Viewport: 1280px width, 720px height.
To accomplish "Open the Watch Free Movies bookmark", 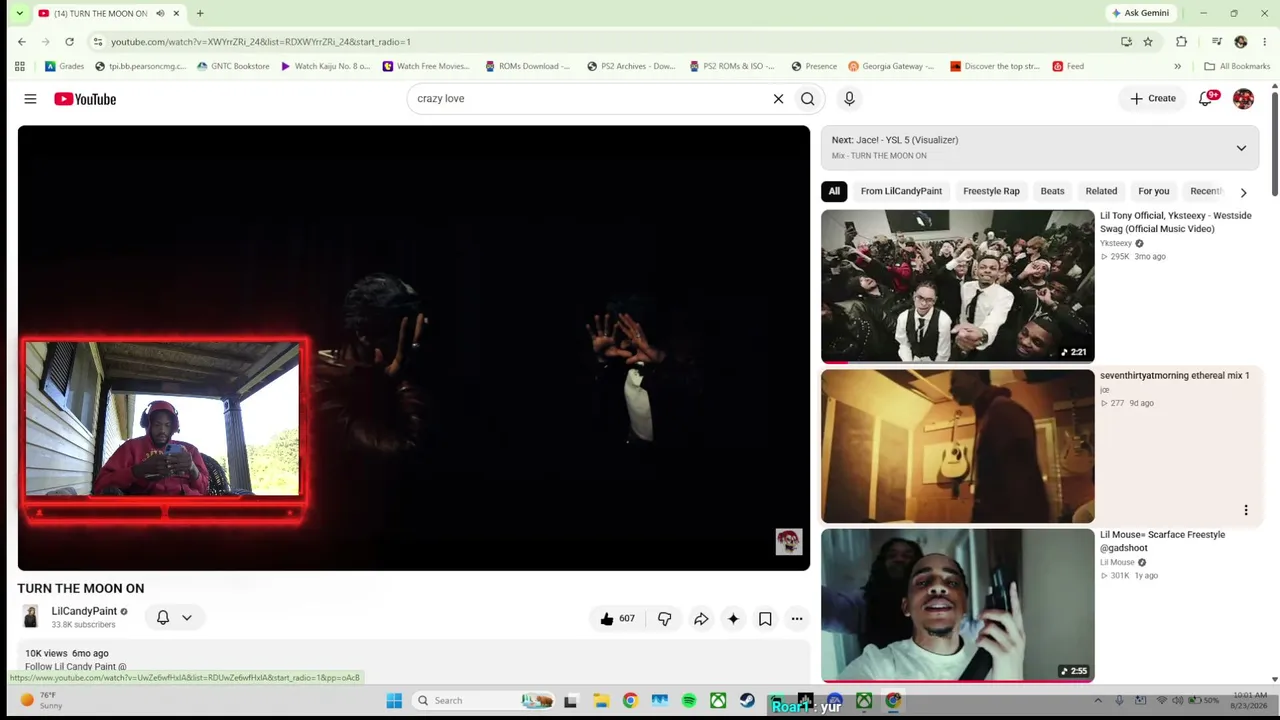I will (x=425, y=66).
